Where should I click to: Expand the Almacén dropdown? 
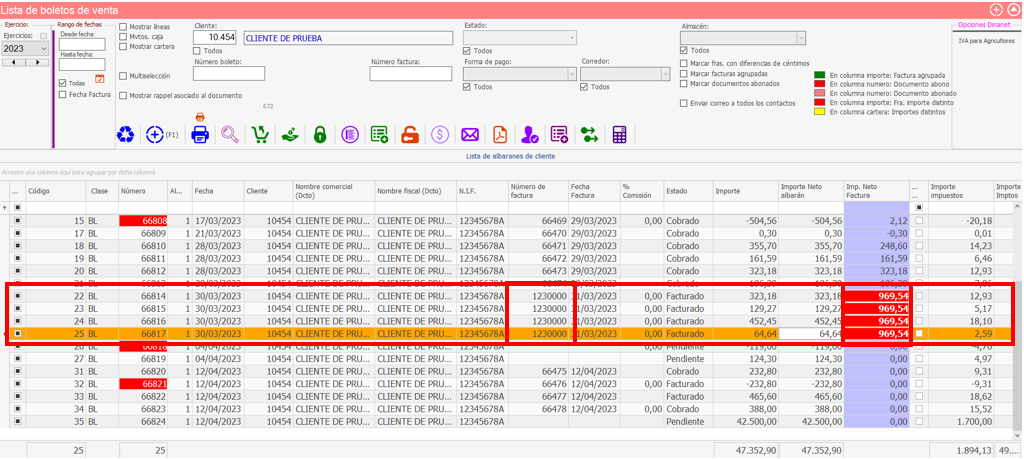[800, 38]
